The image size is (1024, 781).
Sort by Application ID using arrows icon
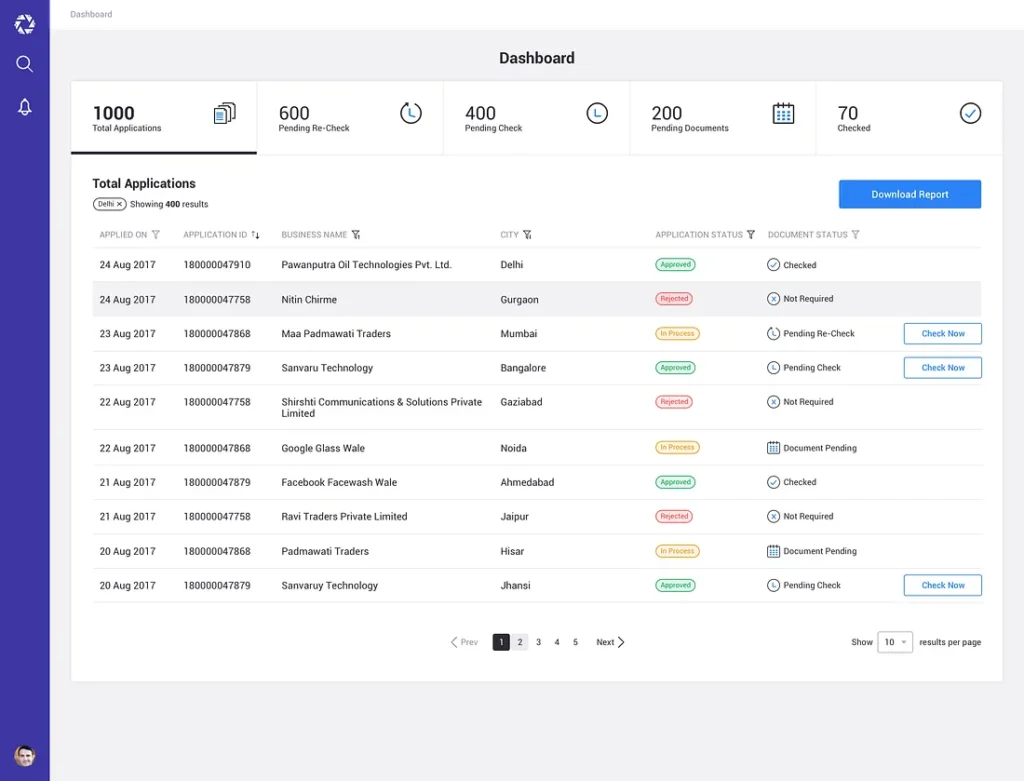256,235
